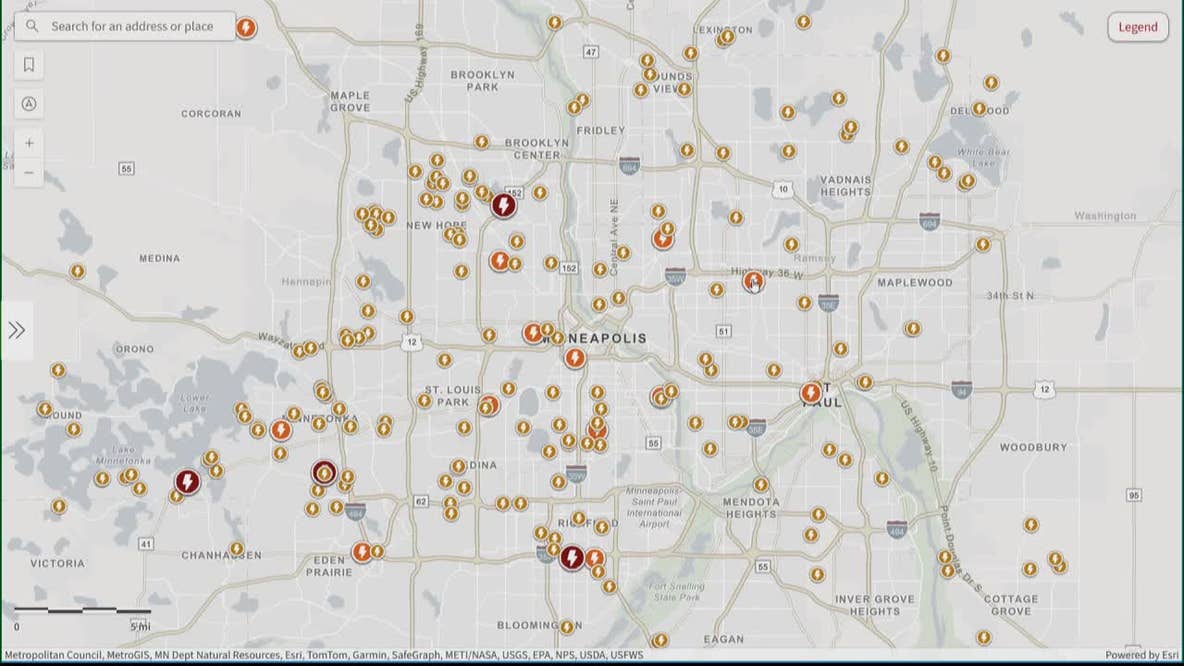Expand the collapsed left side panel

16,329
